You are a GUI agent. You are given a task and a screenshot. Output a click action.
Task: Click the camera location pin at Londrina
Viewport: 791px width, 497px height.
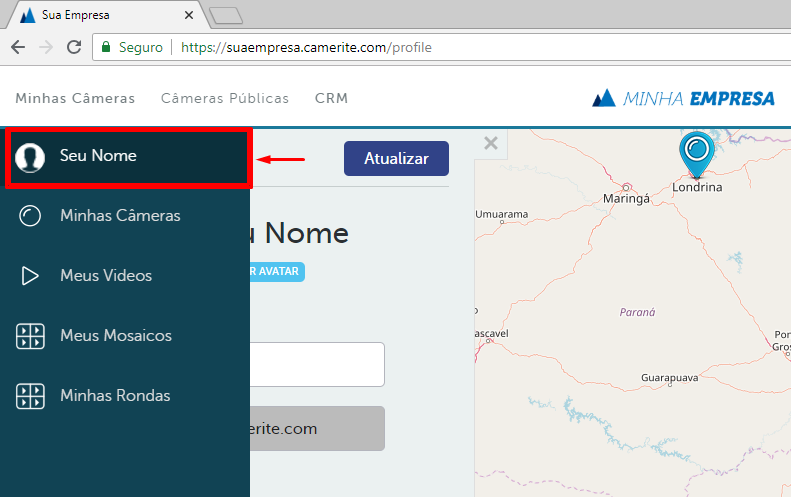(697, 153)
